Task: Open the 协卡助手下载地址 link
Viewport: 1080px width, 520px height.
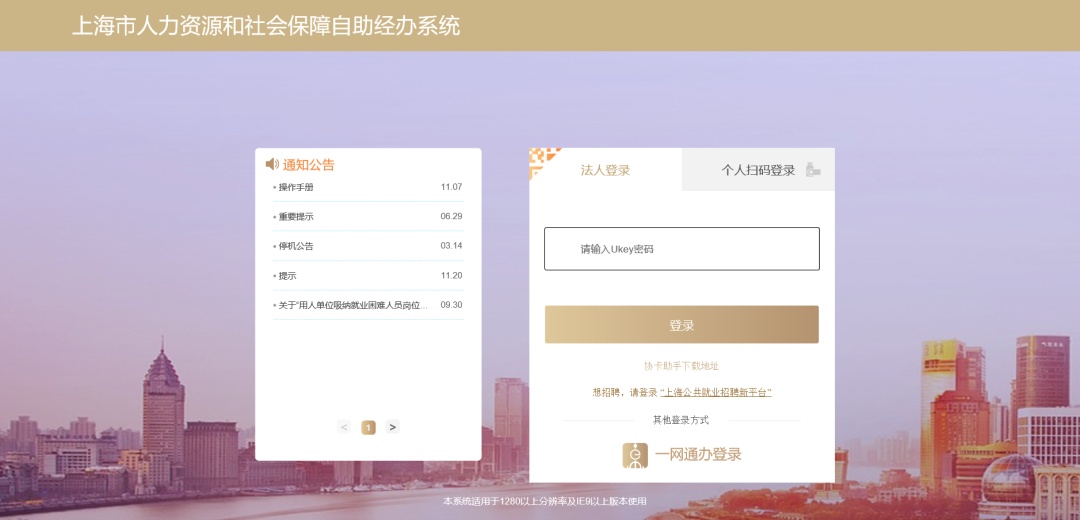Action: click(681, 366)
